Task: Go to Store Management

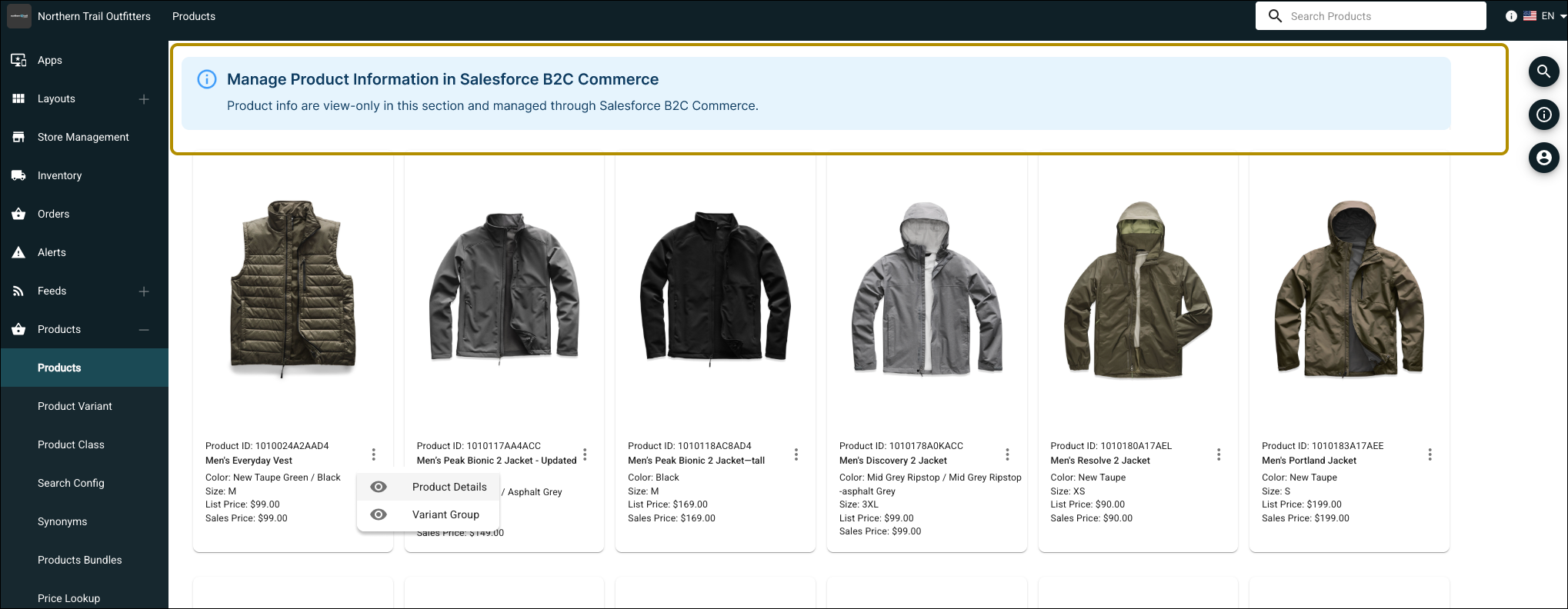Action: [83, 137]
